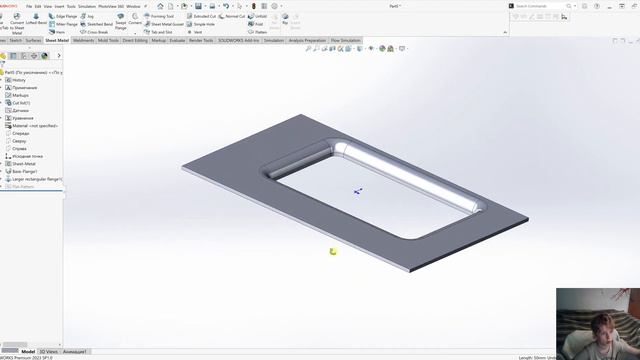Expand the Cut list(1) tree node
The image size is (640, 360).
(2, 103)
